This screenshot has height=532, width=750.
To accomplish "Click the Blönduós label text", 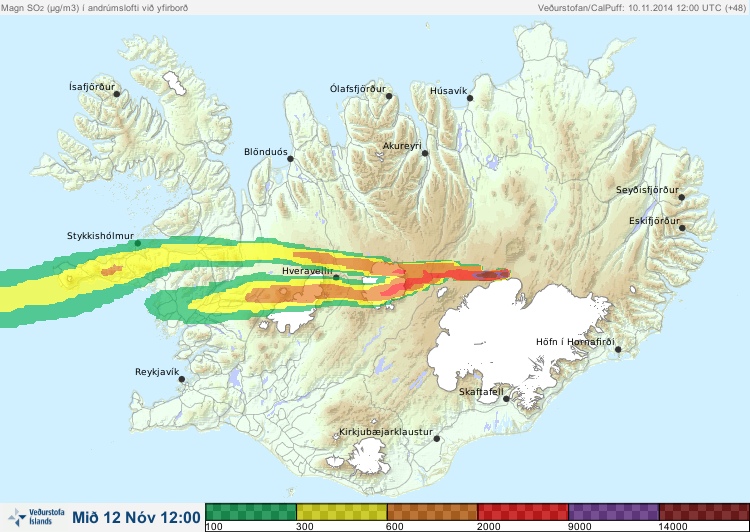I will [266, 152].
